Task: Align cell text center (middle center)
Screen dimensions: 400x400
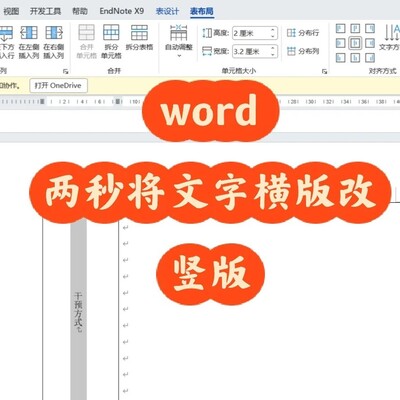Action: (x=355, y=43)
